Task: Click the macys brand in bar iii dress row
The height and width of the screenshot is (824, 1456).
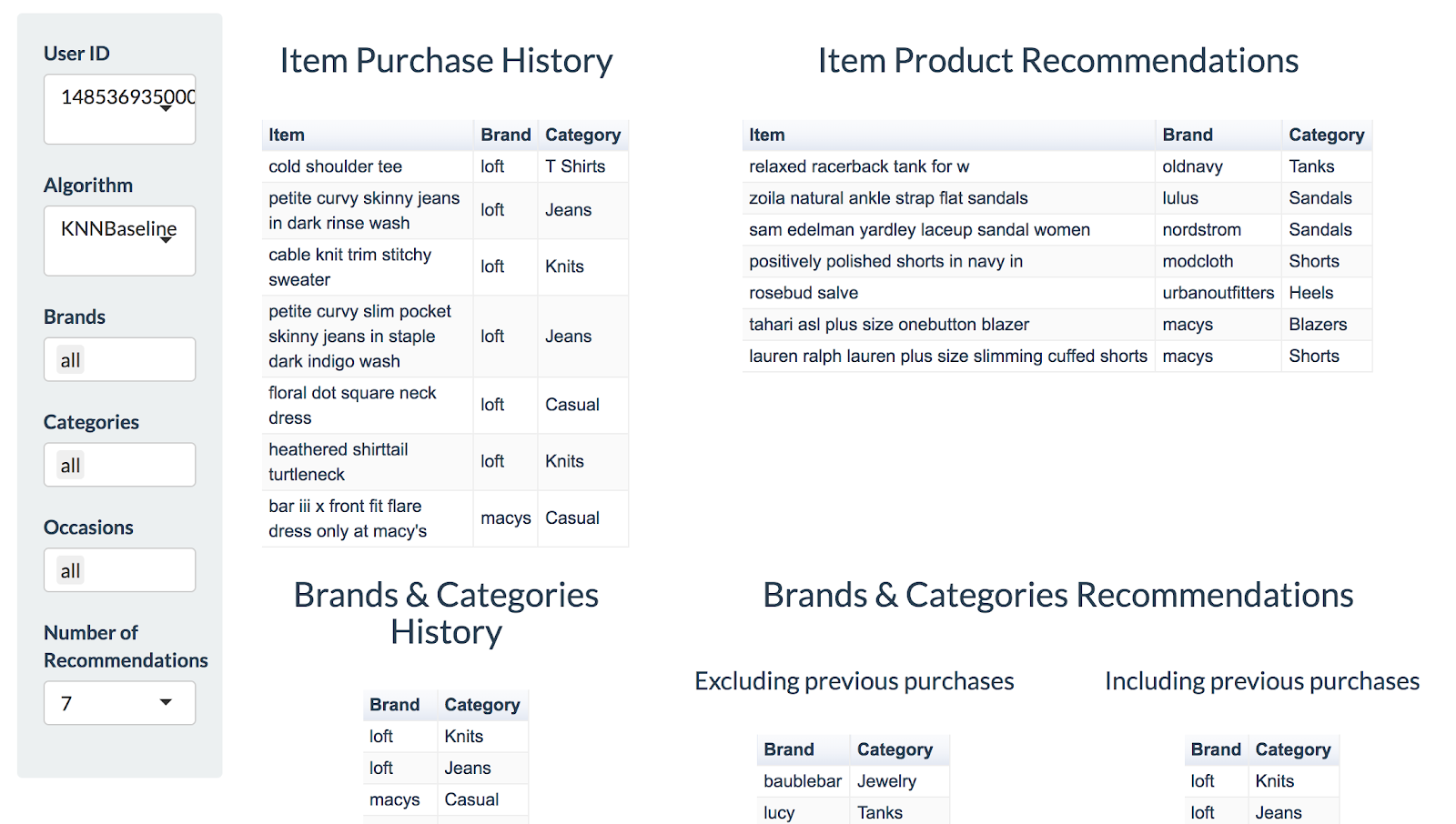Action: [x=506, y=518]
